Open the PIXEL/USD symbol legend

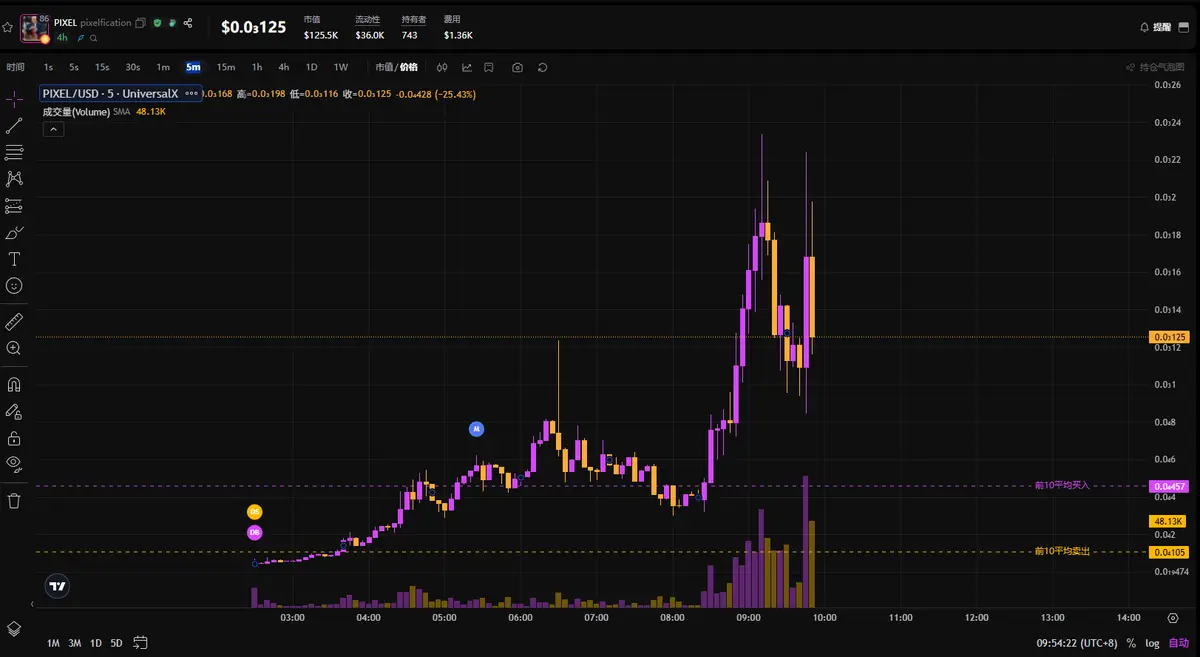click(x=110, y=93)
